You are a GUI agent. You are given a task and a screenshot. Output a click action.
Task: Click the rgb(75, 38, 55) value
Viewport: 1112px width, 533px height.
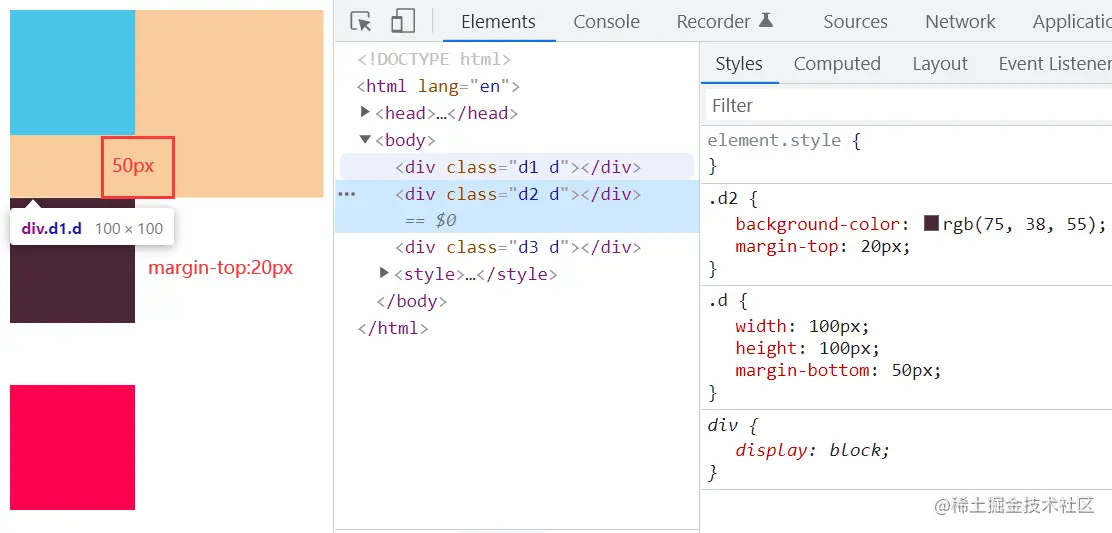1021,225
